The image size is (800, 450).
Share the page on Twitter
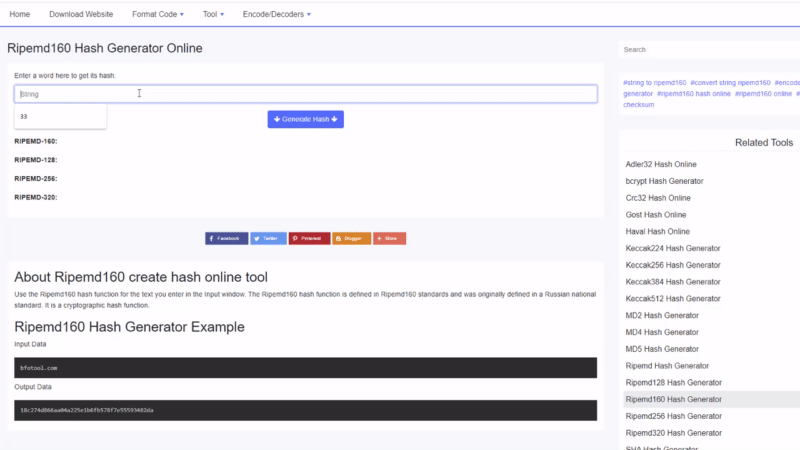268,239
